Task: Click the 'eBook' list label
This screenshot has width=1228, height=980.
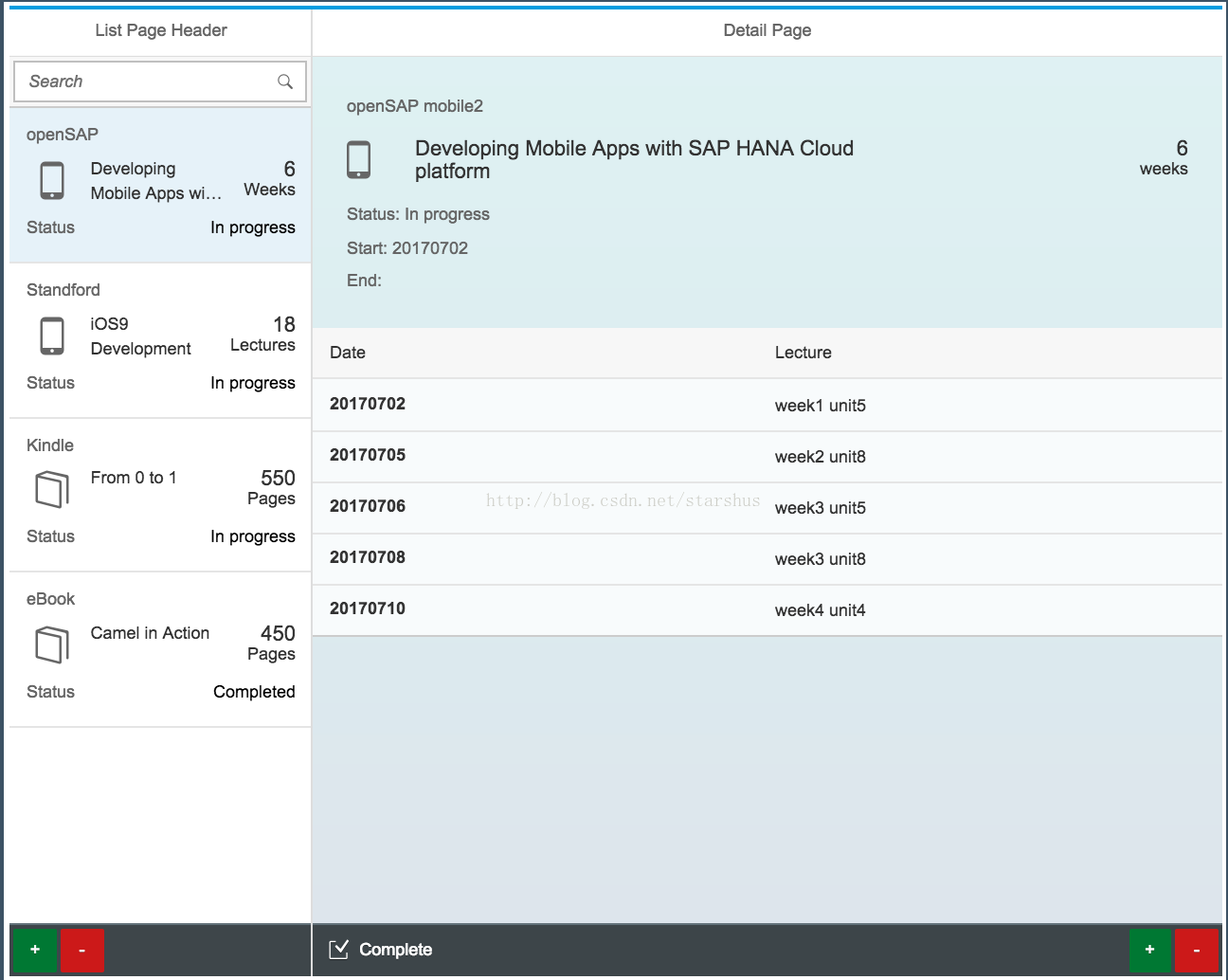Action: click(x=51, y=599)
